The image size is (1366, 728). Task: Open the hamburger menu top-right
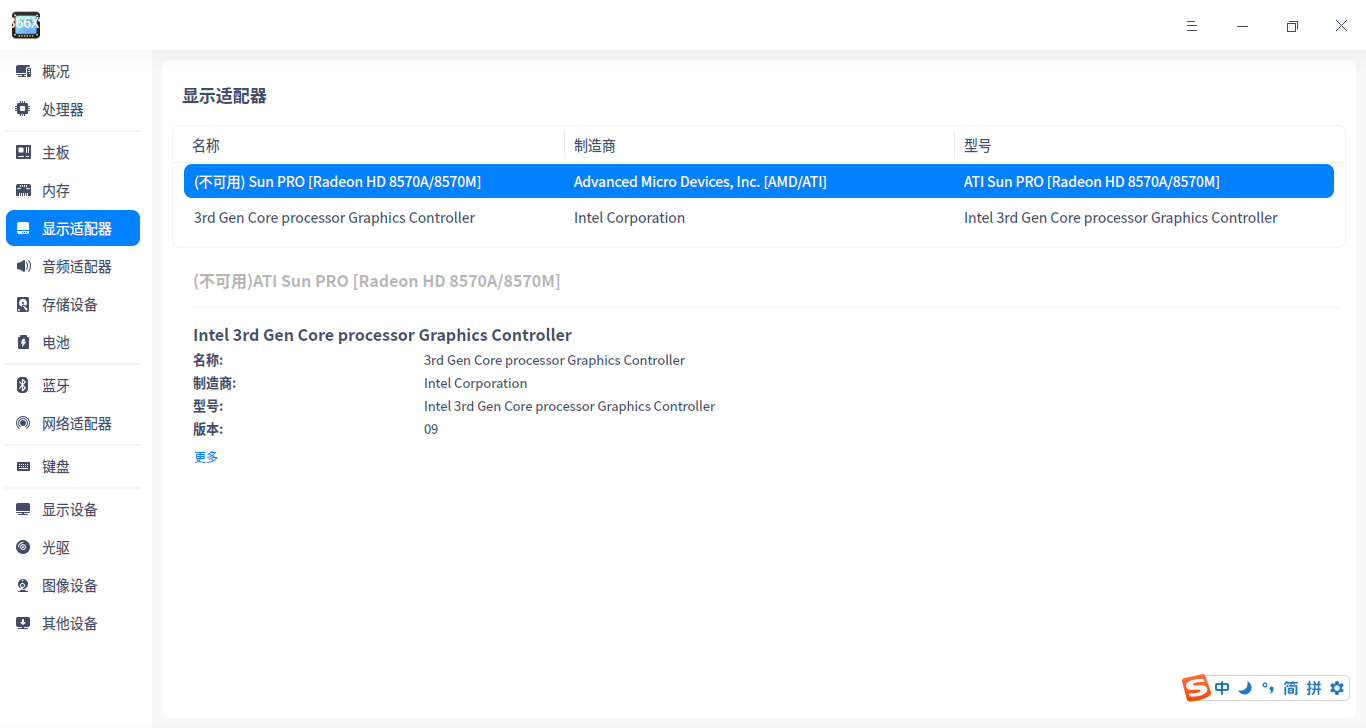point(1191,25)
